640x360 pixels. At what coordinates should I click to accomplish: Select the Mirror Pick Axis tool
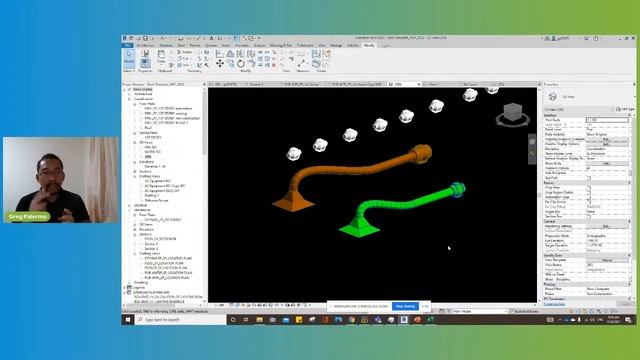point(241,53)
